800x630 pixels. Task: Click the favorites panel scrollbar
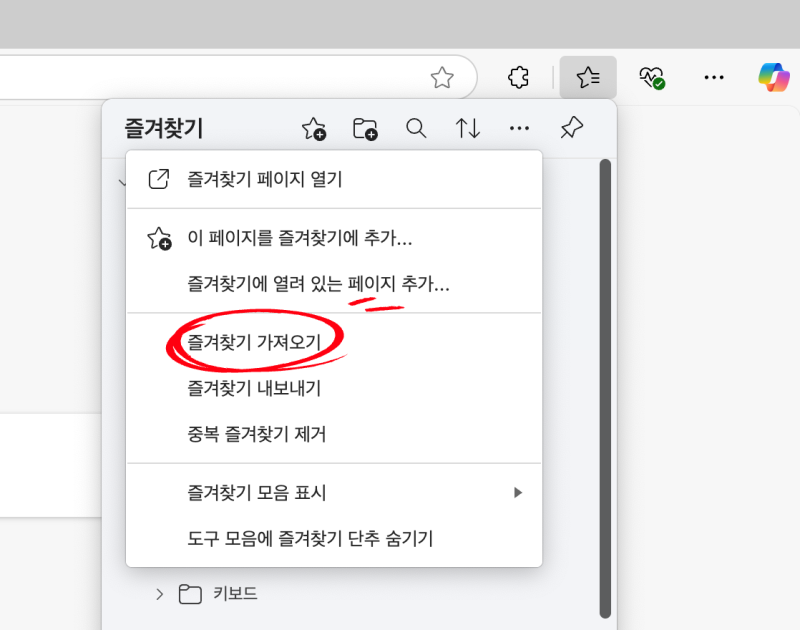point(605,389)
